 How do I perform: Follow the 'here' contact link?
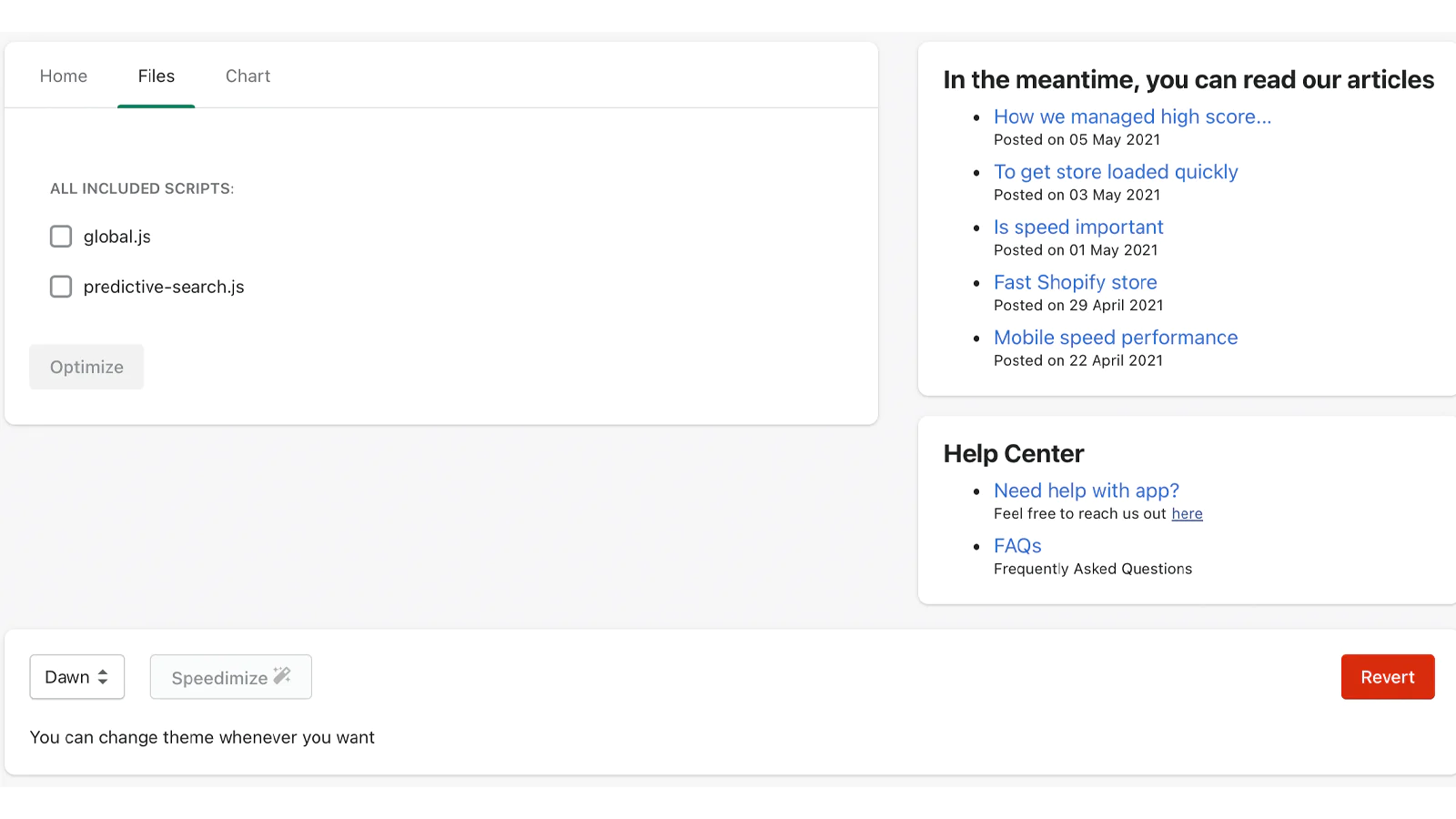[x=1187, y=514]
